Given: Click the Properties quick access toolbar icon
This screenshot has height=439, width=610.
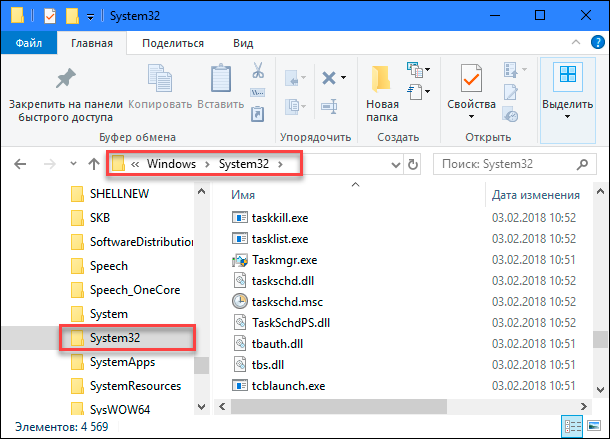Looking at the screenshot, I should pos(50,16).
